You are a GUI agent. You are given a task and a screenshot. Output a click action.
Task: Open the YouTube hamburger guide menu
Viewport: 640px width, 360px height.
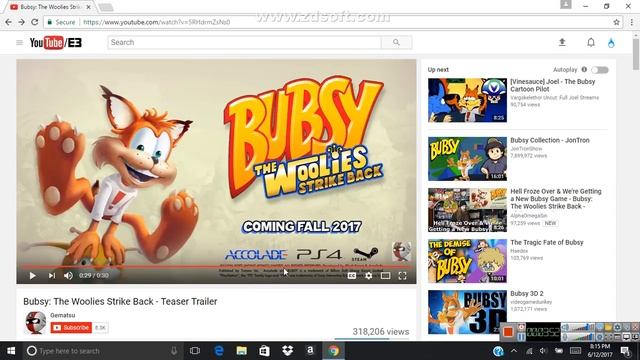[x=19, y=42]
